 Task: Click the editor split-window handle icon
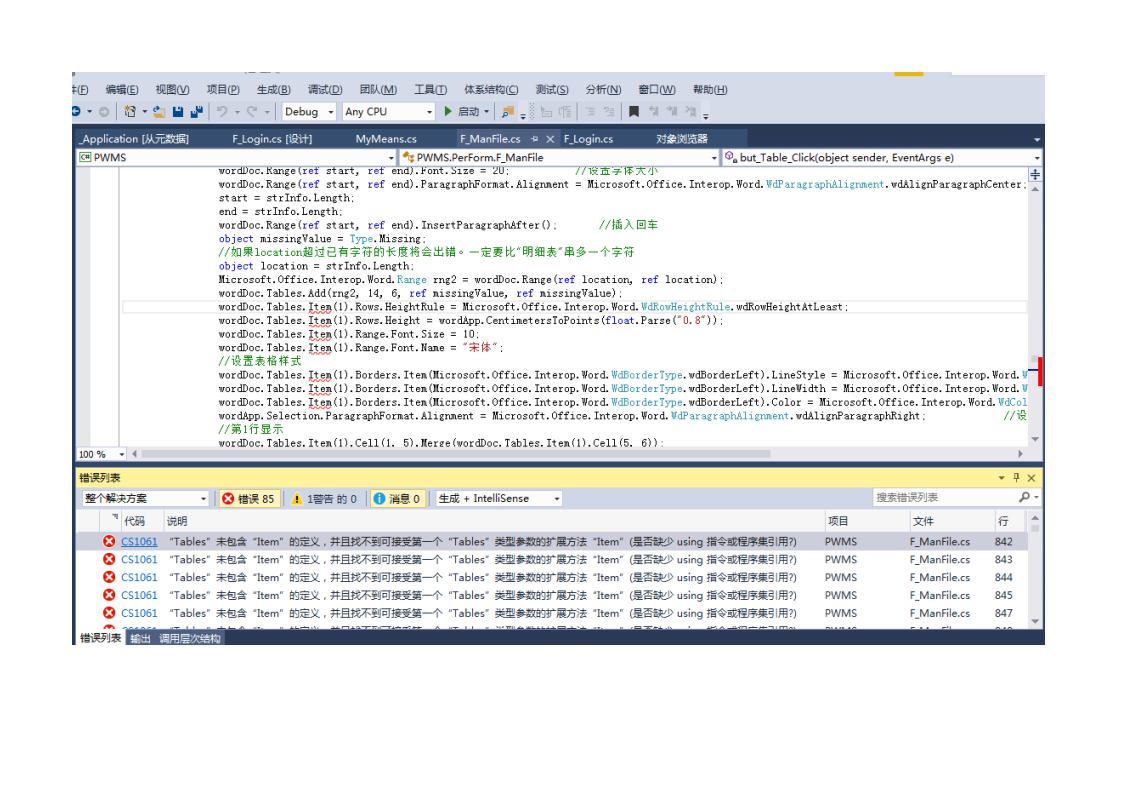click(1035, 175)
